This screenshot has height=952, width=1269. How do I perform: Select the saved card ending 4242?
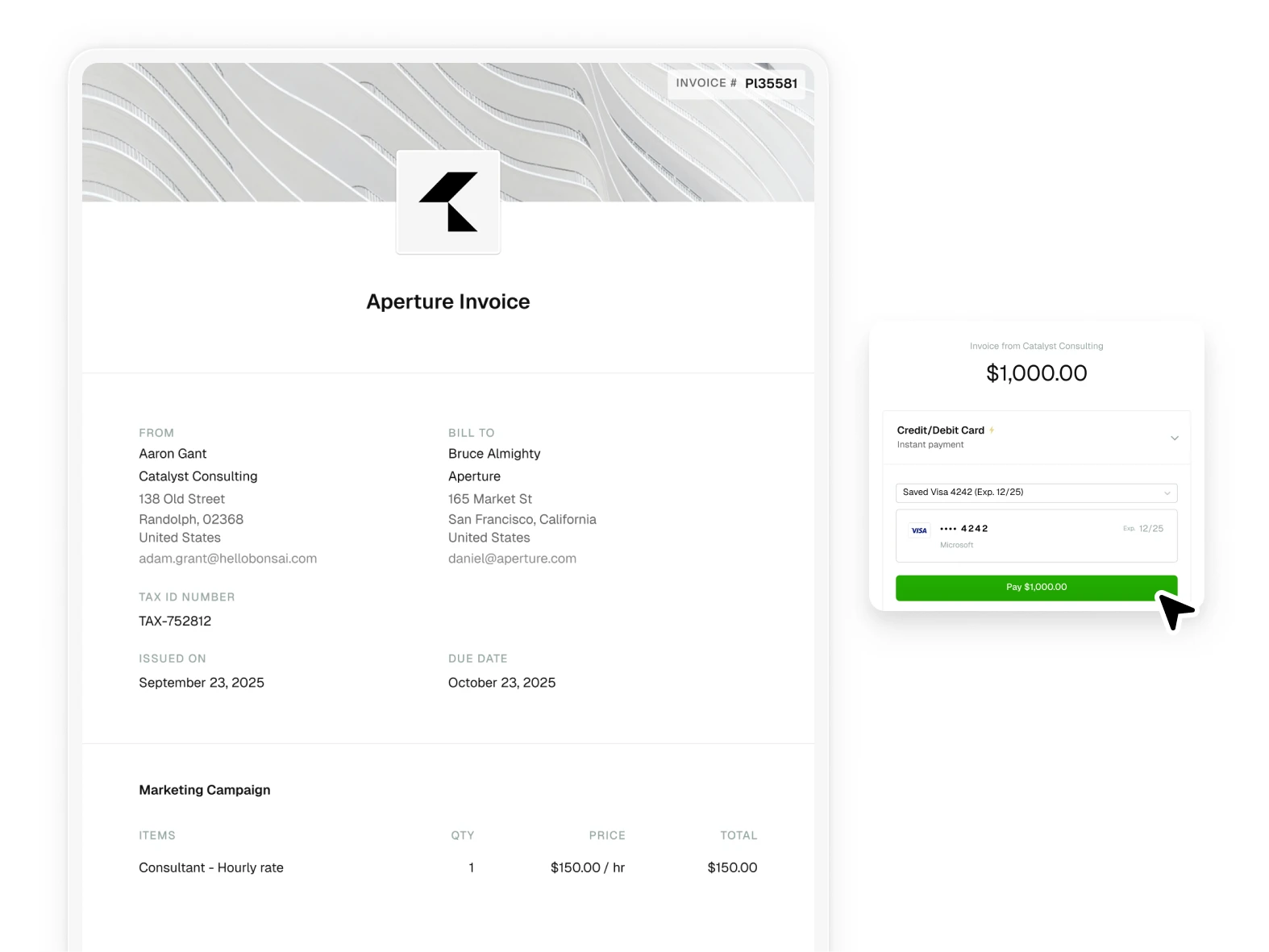(x=1036, y=535)
